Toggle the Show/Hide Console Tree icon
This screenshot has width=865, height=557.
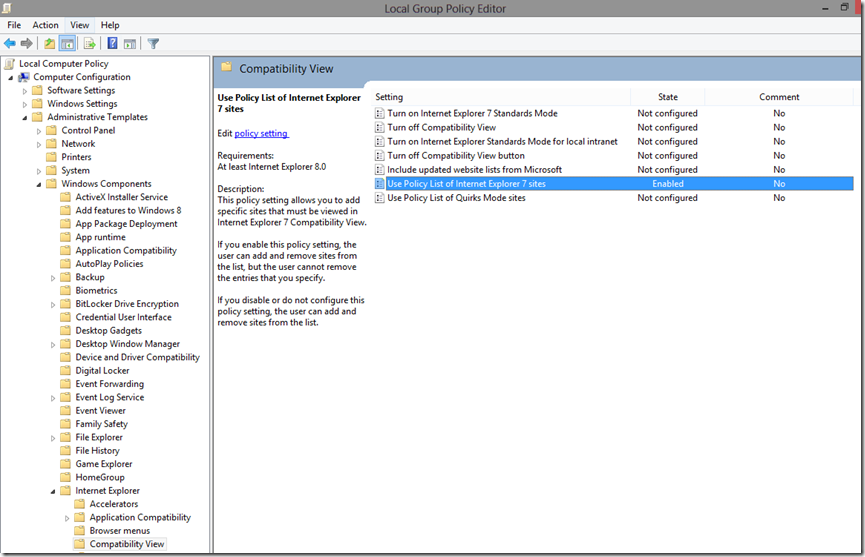67,43
